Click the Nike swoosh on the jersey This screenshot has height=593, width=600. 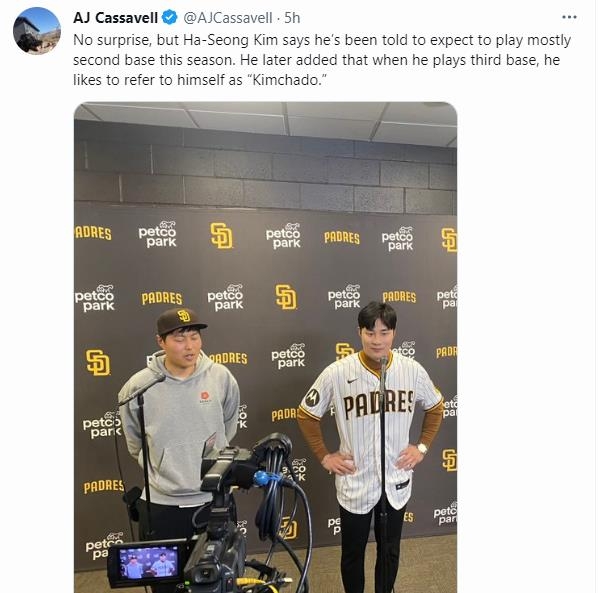[x=352, y=381]
